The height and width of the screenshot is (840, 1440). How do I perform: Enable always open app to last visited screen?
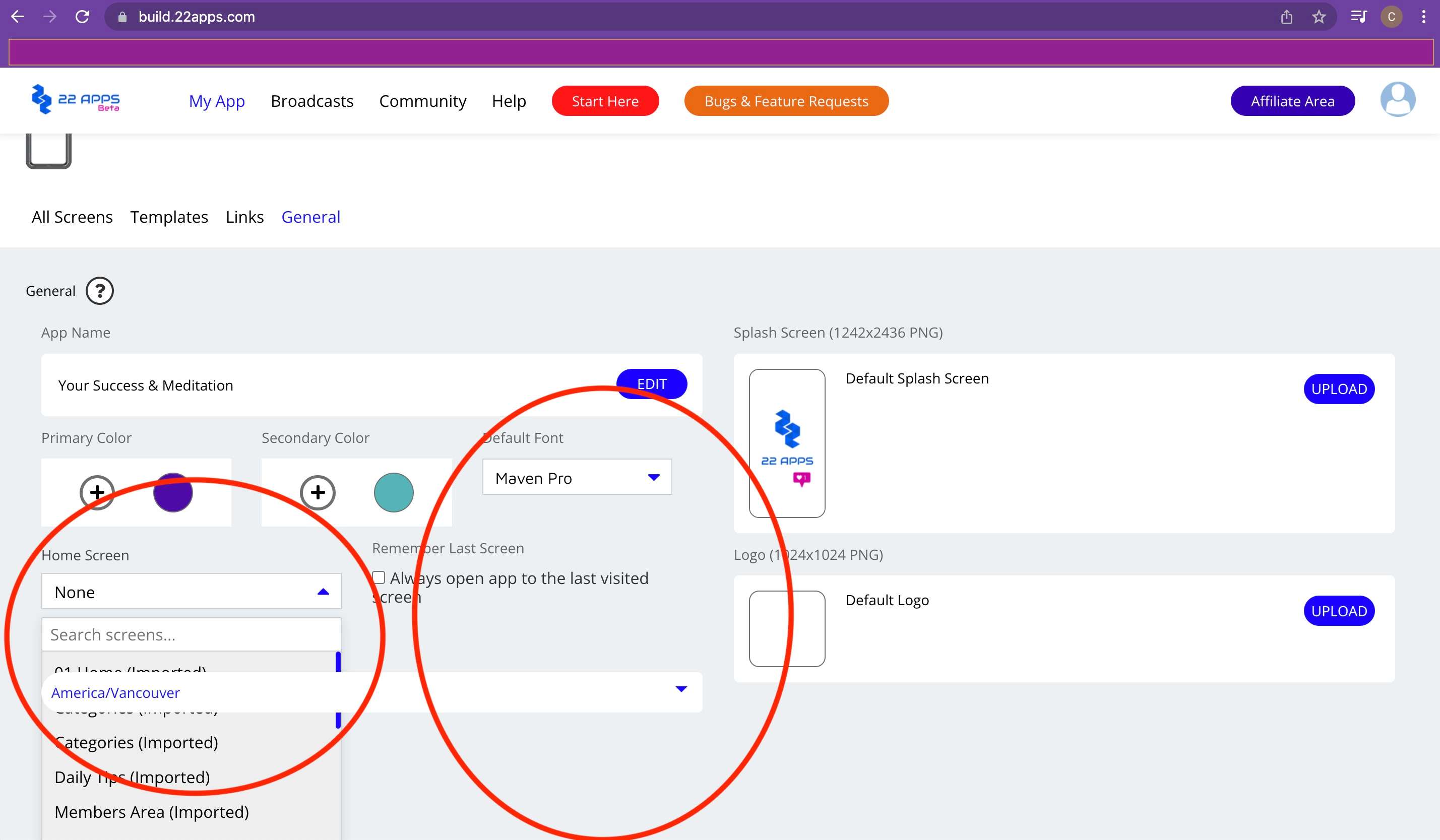point(379,577)
